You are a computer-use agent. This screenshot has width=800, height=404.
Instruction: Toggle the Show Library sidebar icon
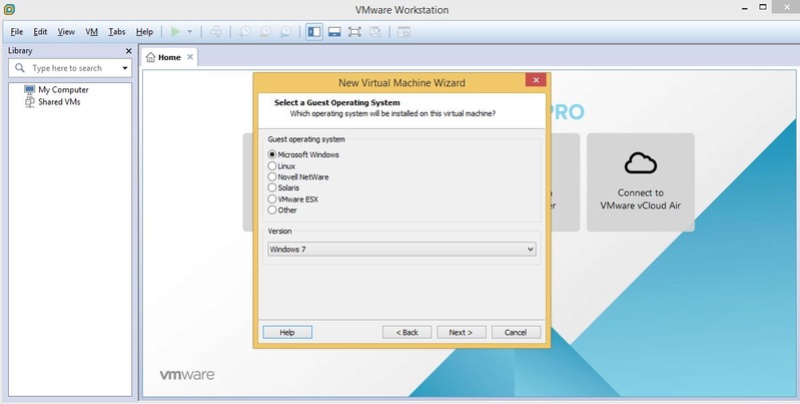(x=314, y=32)
